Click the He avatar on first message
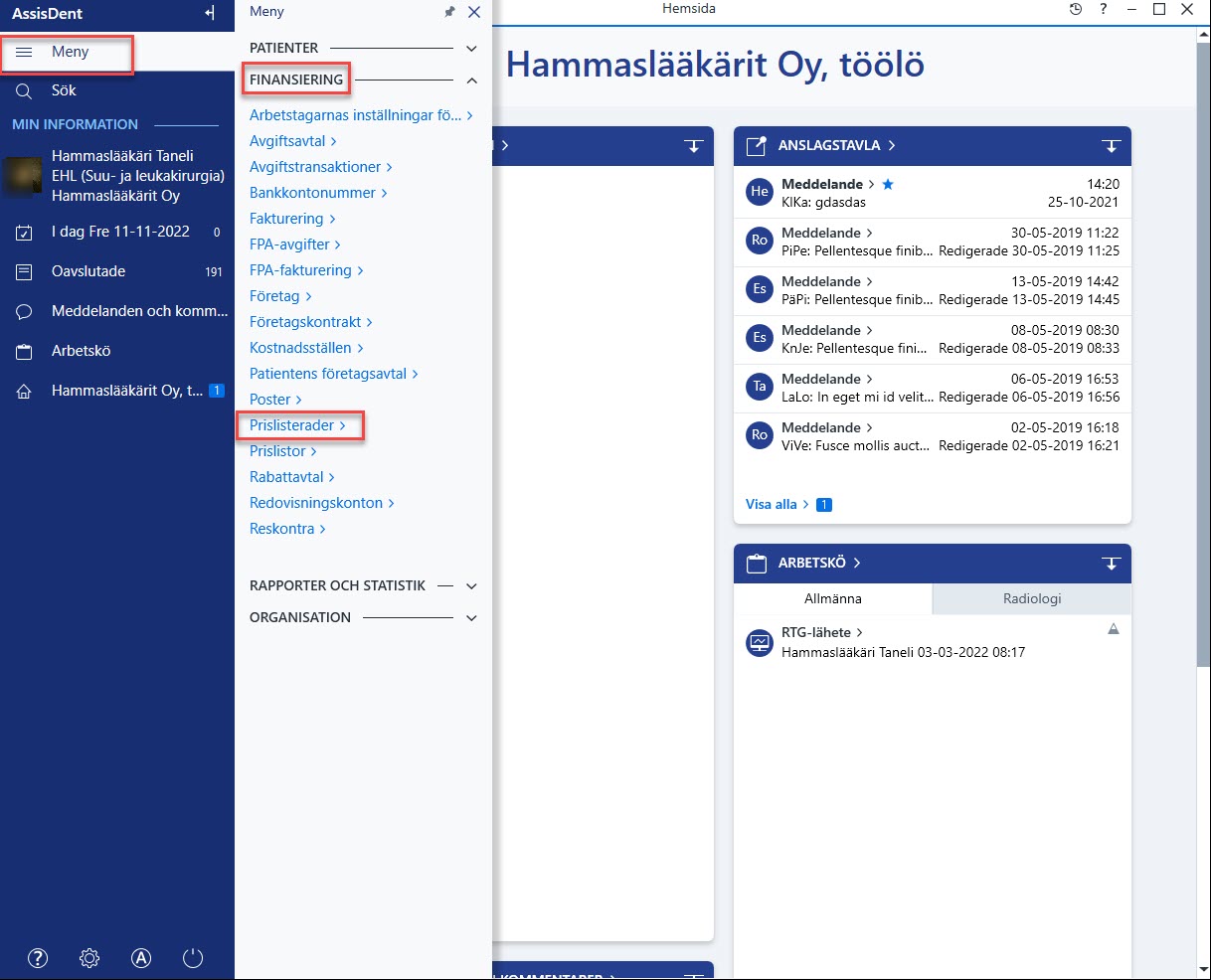The image size is (1211, 980). 760,192
